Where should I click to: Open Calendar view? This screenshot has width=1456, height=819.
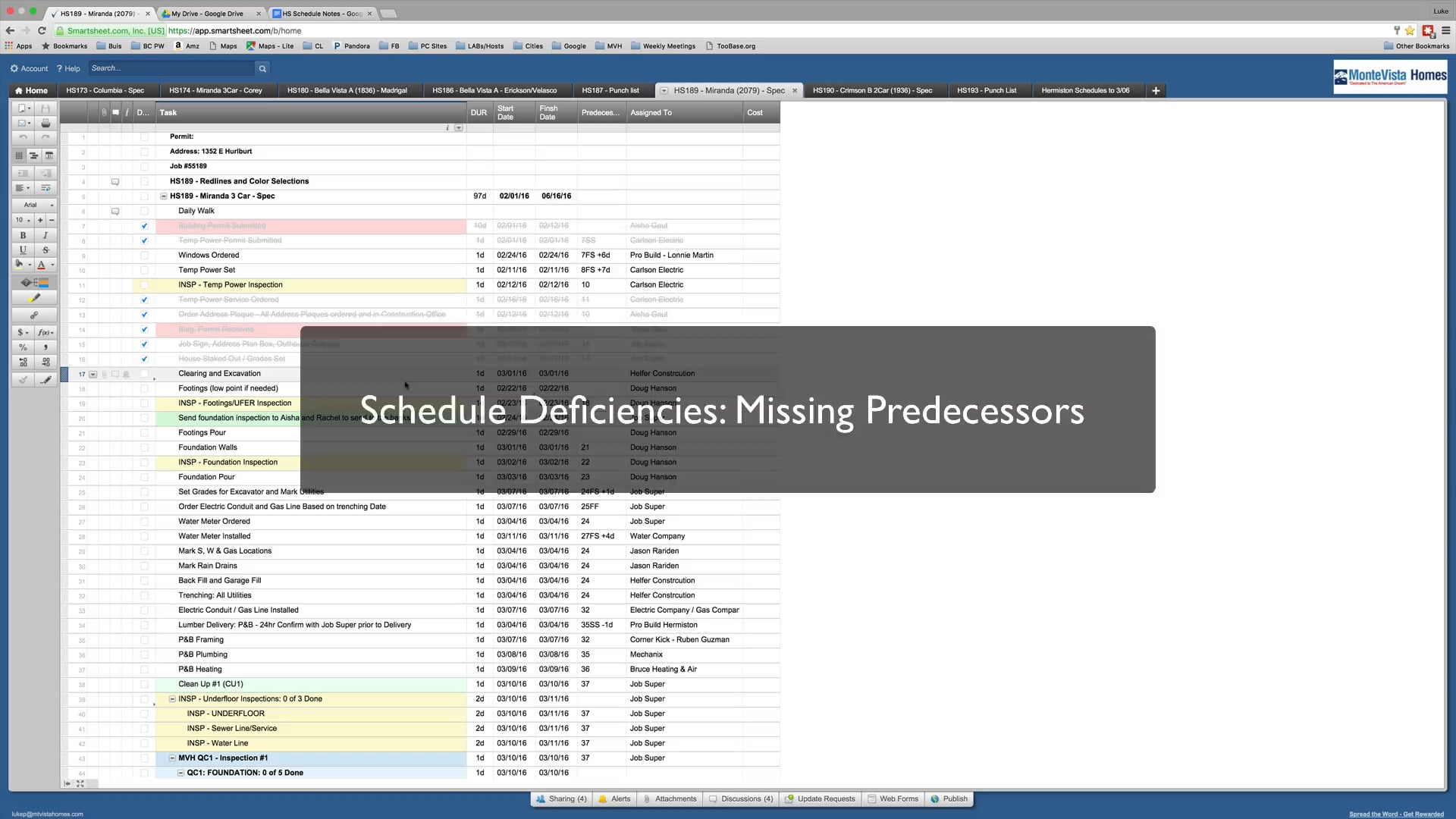point(49,155)
